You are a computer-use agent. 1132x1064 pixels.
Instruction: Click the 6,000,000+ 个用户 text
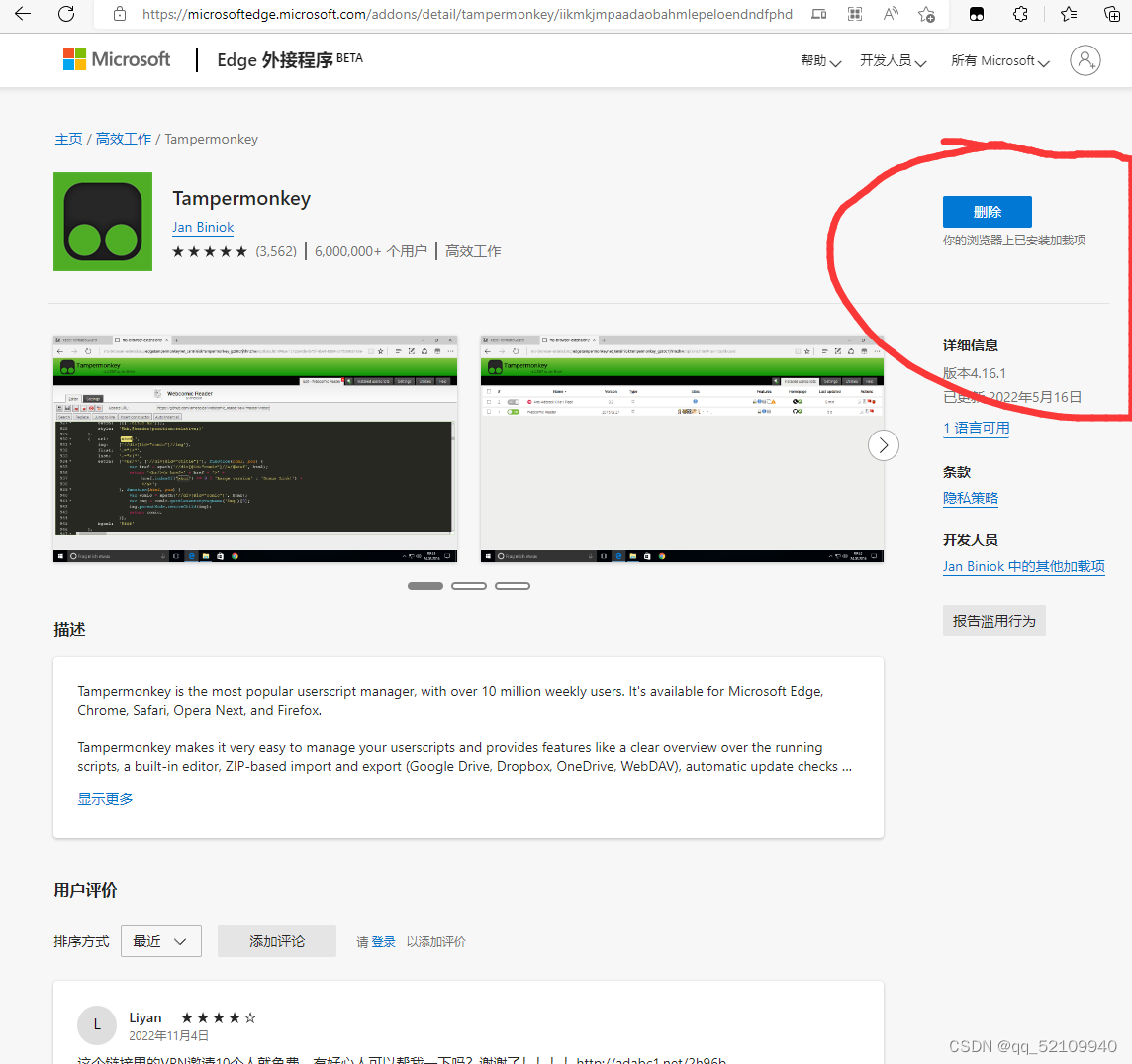click(371, 251)
